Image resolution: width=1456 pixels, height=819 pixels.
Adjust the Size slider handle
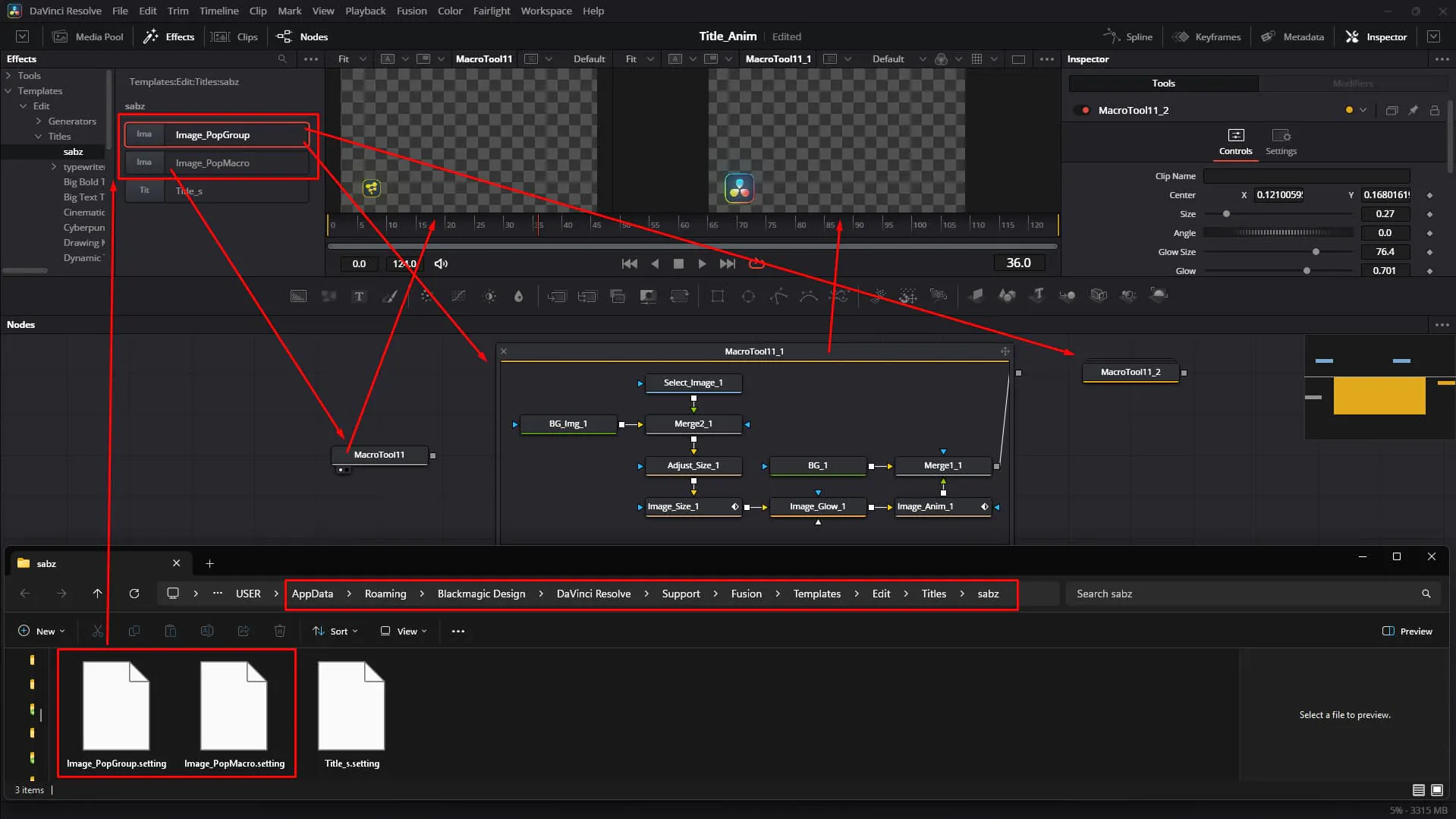(1226, 214)
